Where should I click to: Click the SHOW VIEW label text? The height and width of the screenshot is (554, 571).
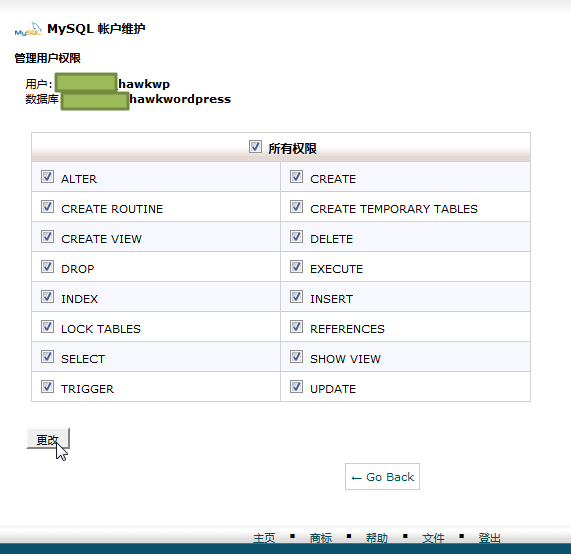click(x=345, y=359)
